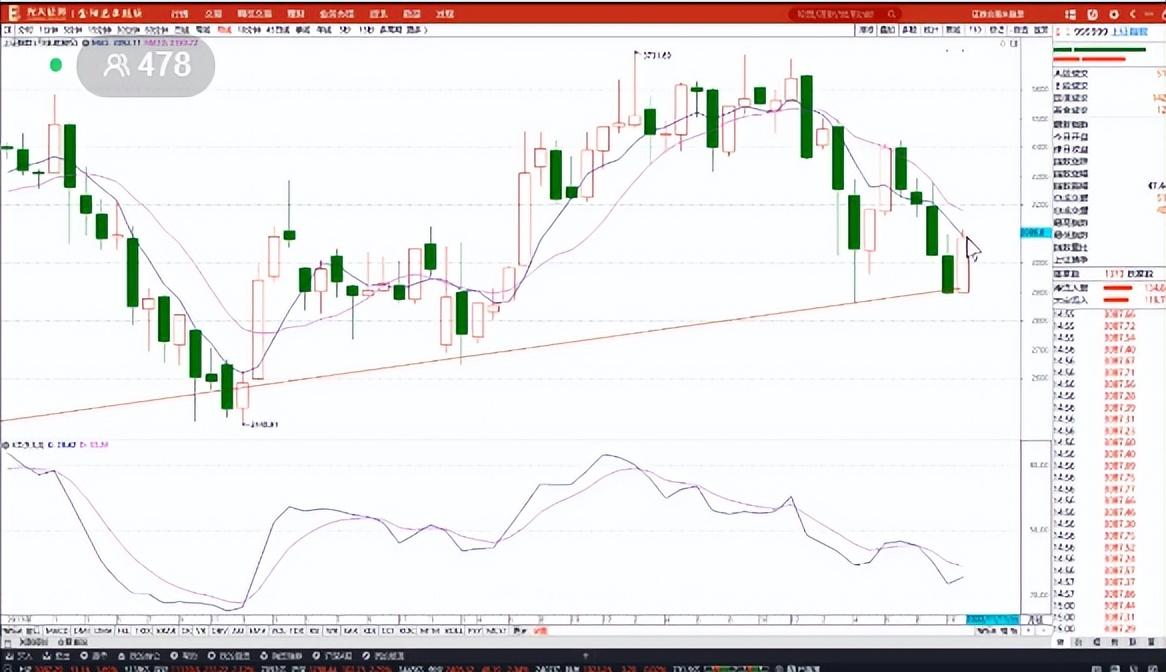
Task: Select the 15分钟 period tab
Action: pyautogui.click(x=100, y=30)
